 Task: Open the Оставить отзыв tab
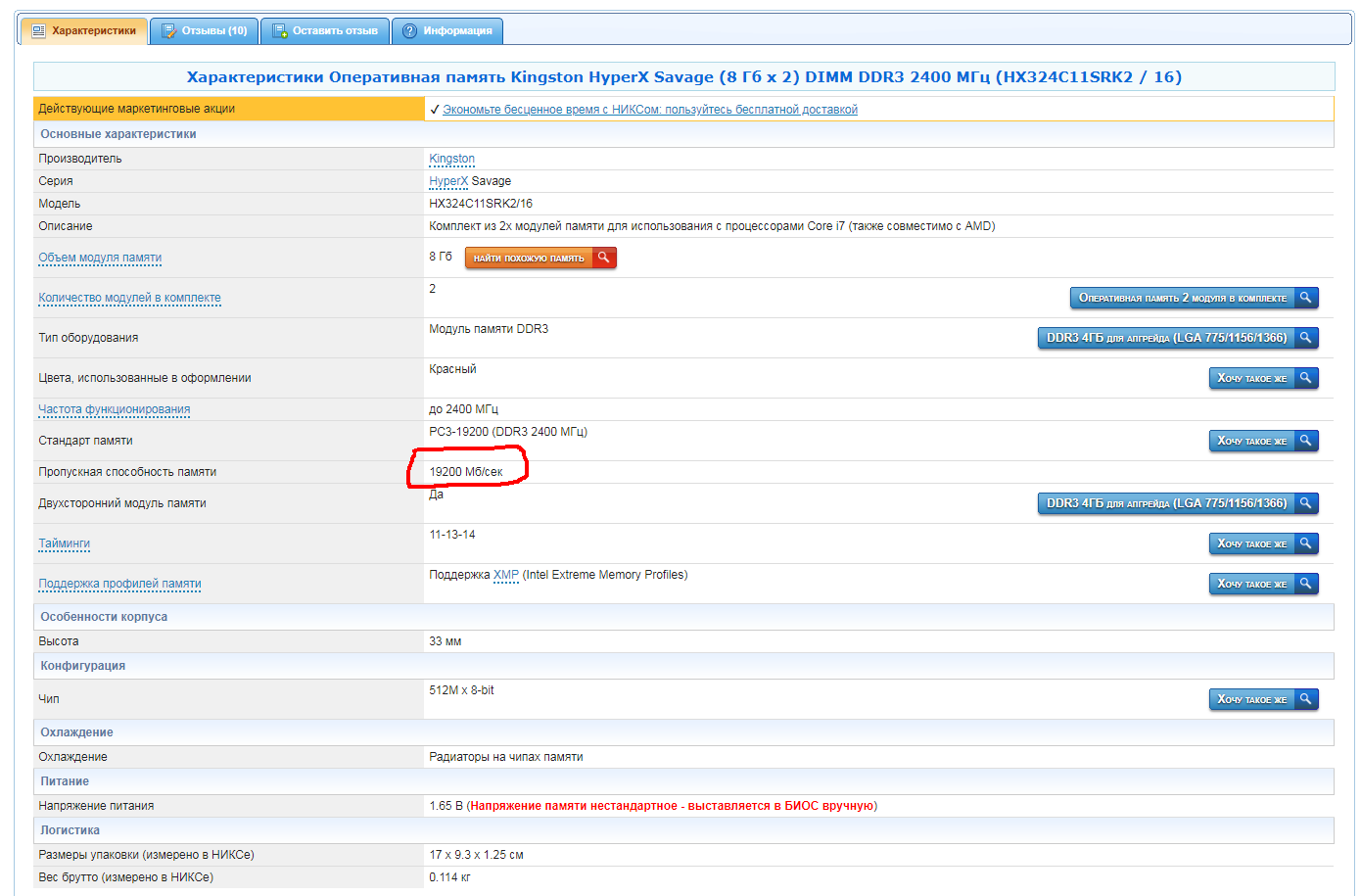coord(325,31)
